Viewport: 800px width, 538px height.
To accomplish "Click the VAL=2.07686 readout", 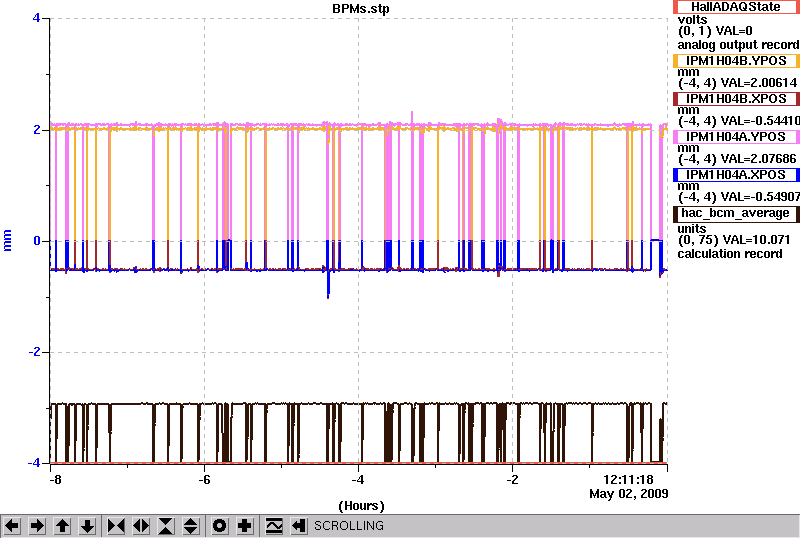I will click(x=757, y=159).
